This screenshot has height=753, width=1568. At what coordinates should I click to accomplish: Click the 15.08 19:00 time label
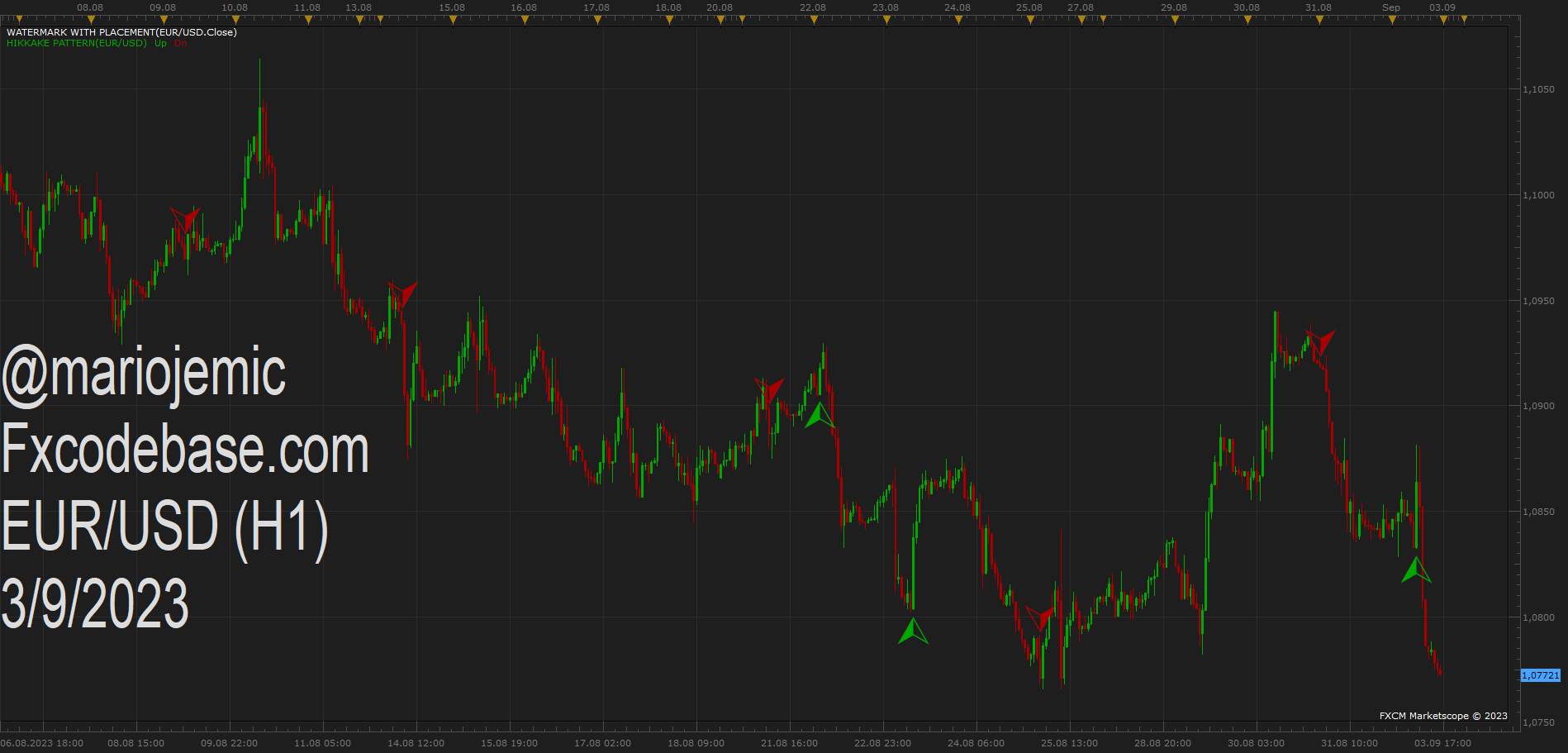(x=510, y=743)
